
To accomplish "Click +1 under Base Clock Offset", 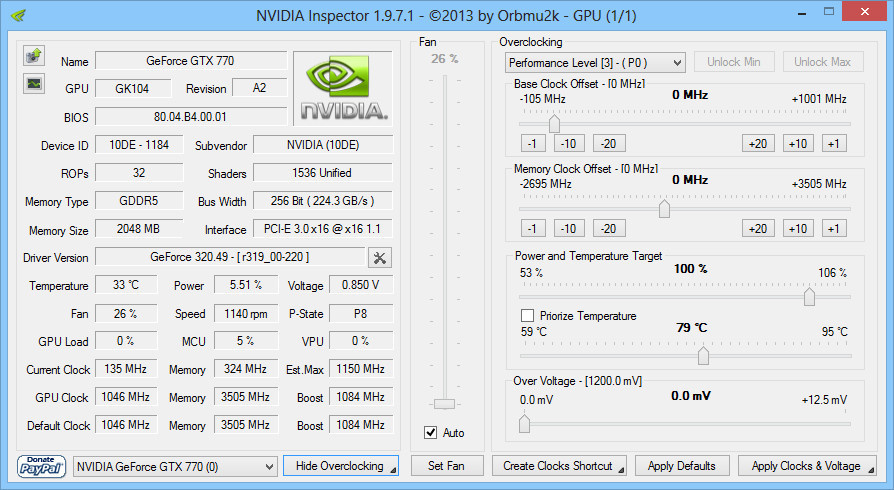I will [x=834, y=144].
